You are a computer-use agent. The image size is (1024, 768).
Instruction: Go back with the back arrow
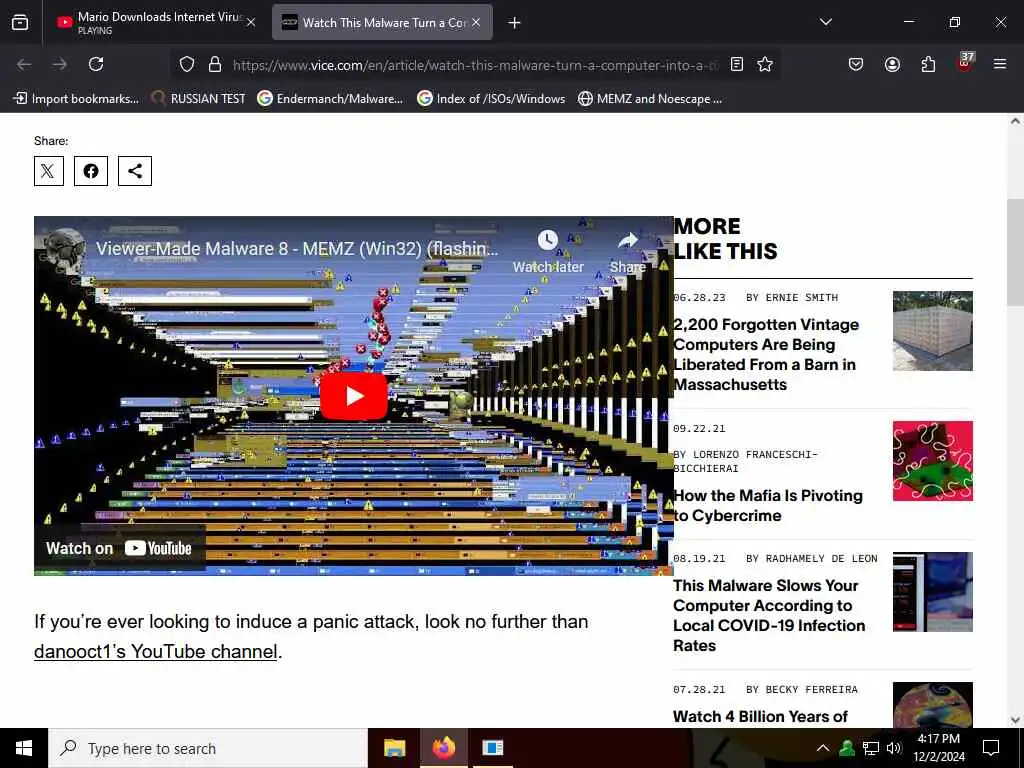point(24,64)
